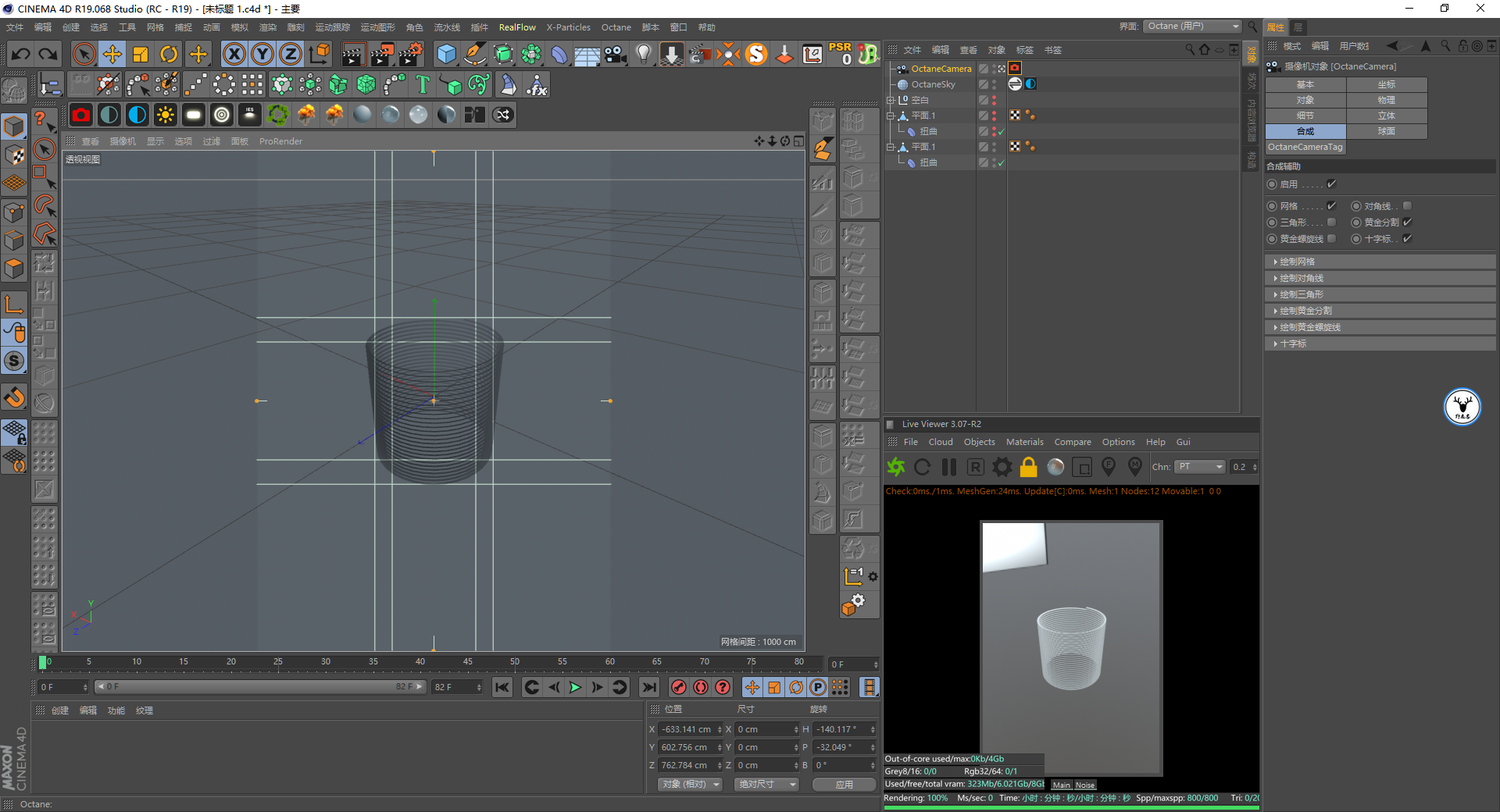Click the Spline pen tool icon
The width and height of the screenshot is (1500, 812).
click(475, 55)
